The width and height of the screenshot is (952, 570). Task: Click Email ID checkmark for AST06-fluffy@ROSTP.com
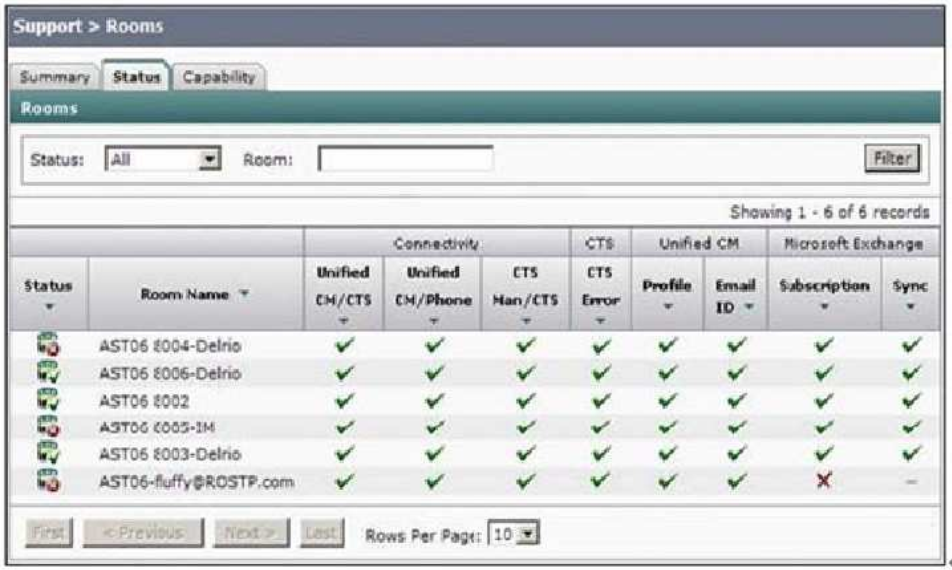[736, 481]
